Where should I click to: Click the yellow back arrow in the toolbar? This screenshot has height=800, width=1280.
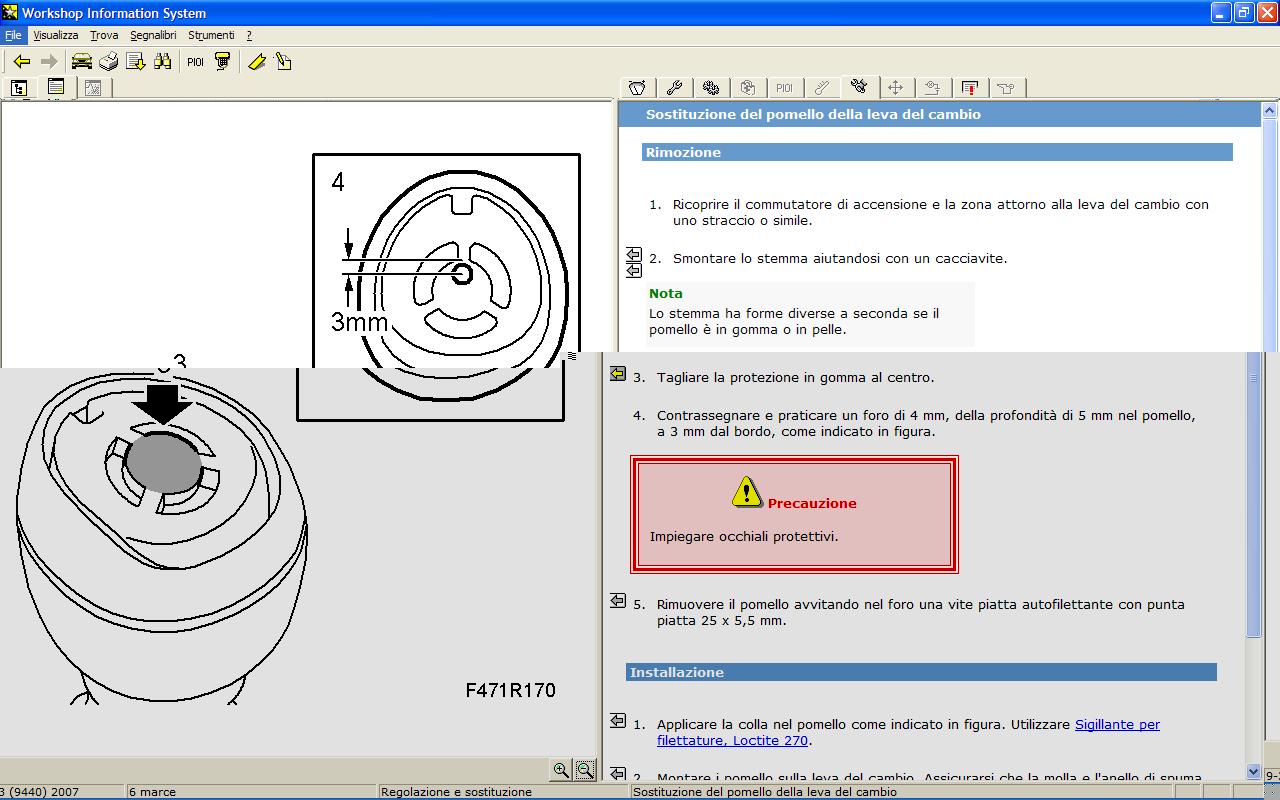[x=21, y=62]
